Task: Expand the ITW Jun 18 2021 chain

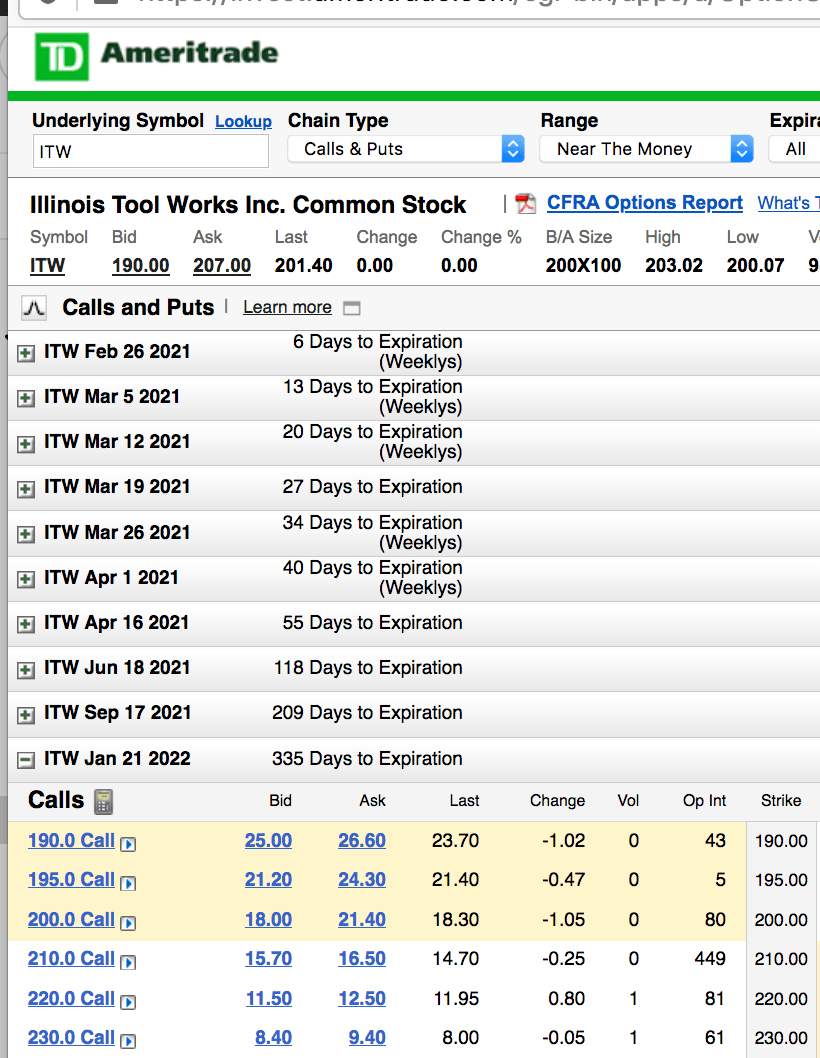Action: click(26, 669)
